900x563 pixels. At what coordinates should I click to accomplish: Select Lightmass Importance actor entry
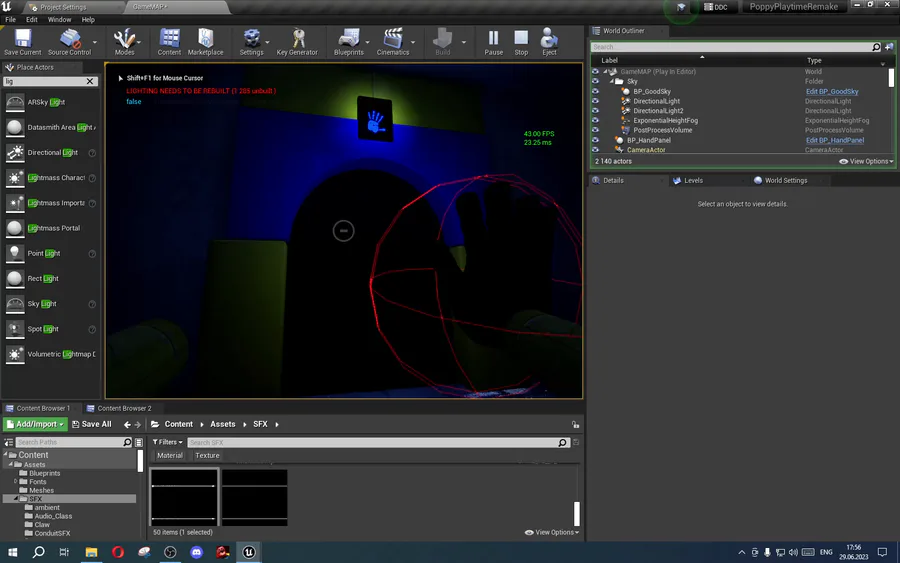tap(50, 203)
